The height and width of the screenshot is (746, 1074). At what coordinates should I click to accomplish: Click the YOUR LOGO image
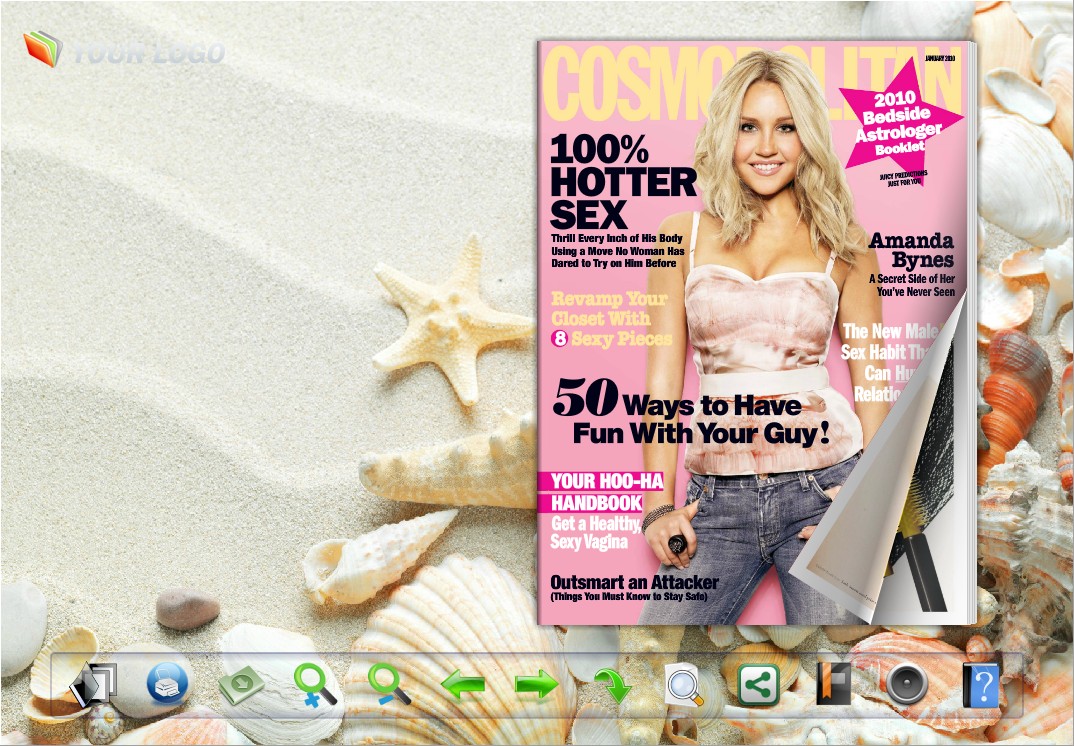click(124, 49)
